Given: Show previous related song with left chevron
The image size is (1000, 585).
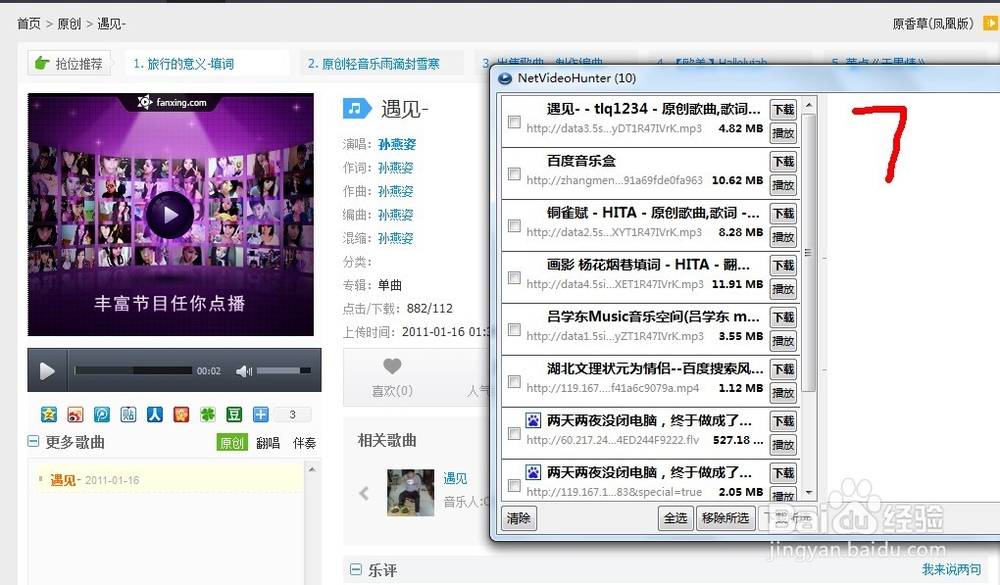Looking at the screenshot, I should tap(364, 493).
